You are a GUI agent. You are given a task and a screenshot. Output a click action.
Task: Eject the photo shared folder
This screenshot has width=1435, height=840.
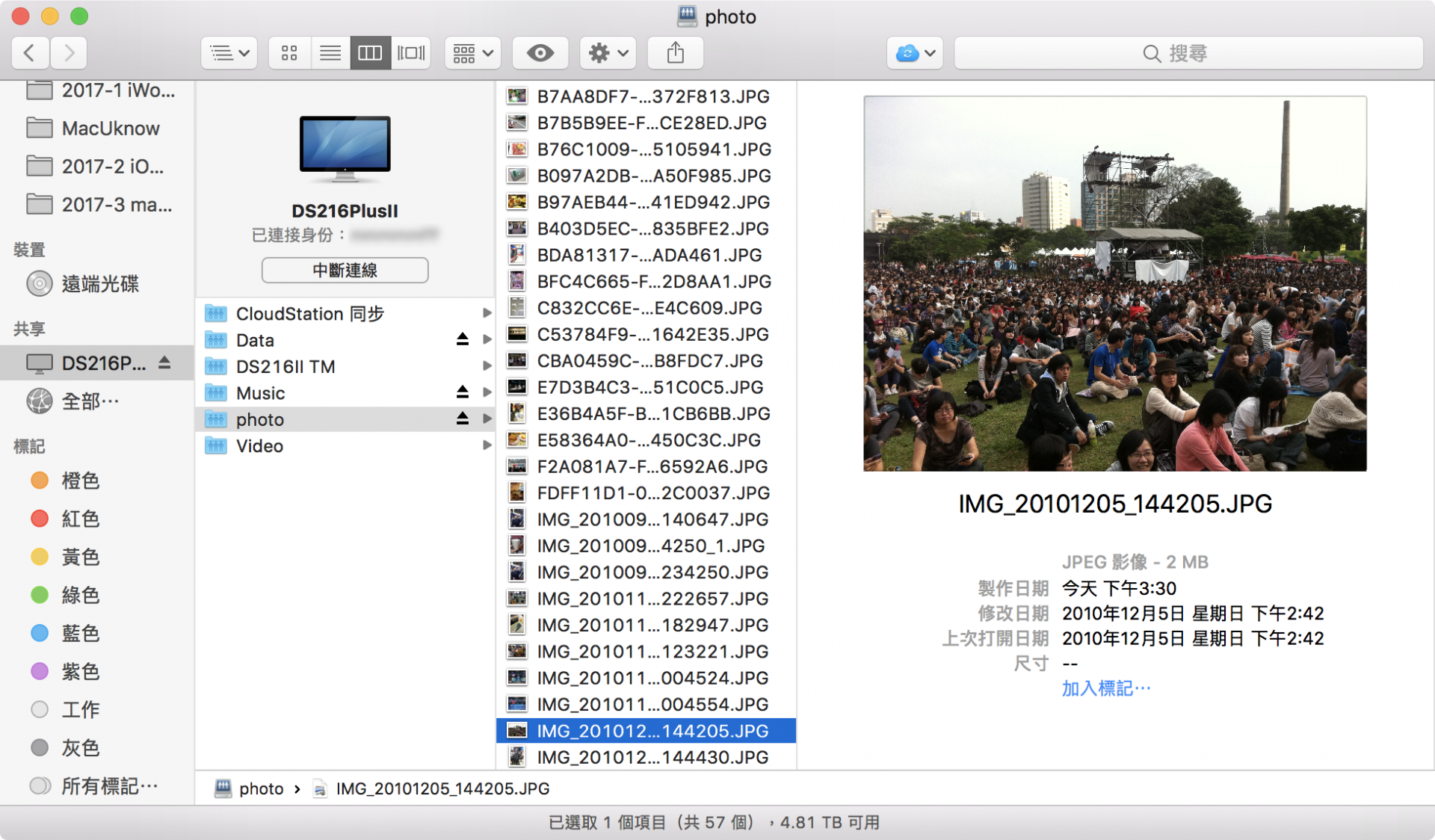coord(463,419)
